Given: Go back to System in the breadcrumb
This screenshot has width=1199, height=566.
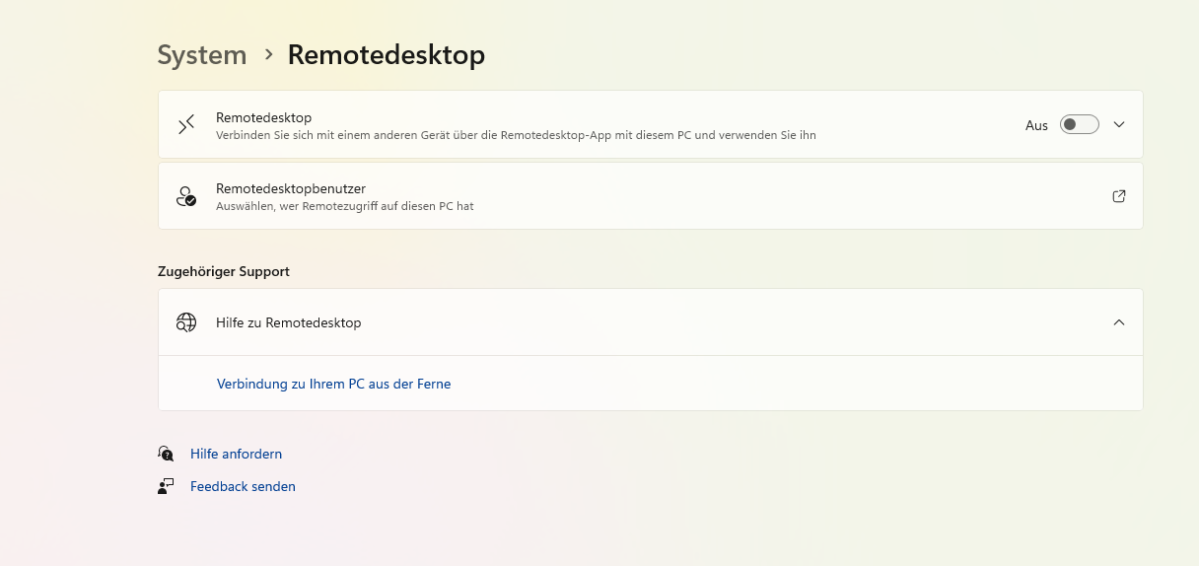Looking at the screenshot, I should coord(202,55).
